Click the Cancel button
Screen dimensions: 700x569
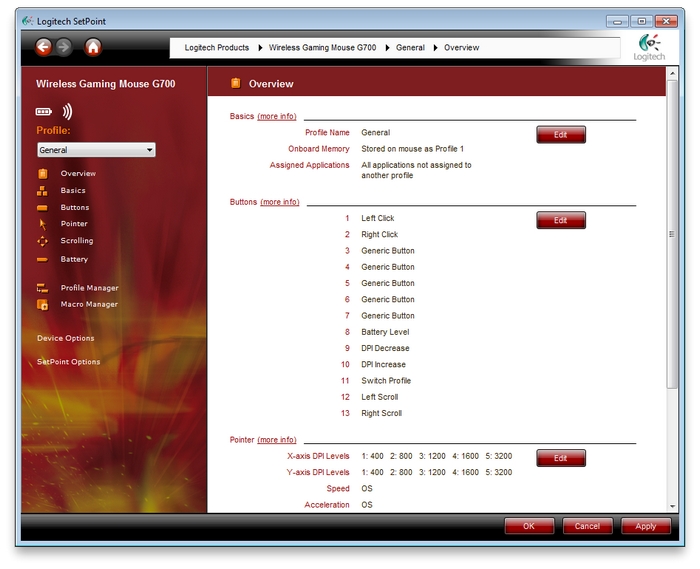(x=587, y=526)
